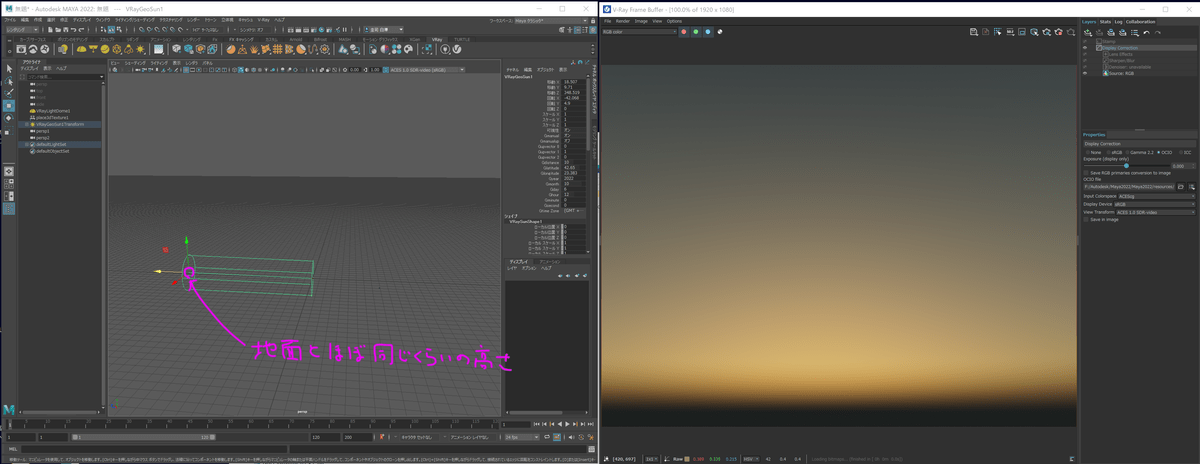Toggle the blue channel in V-Ray Frame Buffer
The width and height of the screenshot is (1200, 464).
click(x=708, y=32)
